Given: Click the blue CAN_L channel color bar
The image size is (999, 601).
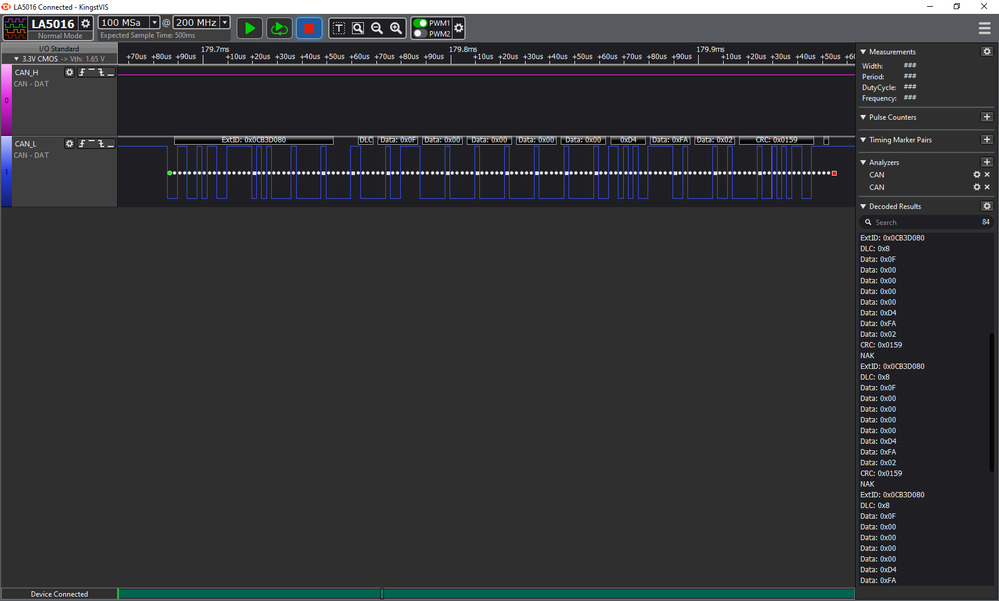Looking at the screenshot, I should (6, 171).
